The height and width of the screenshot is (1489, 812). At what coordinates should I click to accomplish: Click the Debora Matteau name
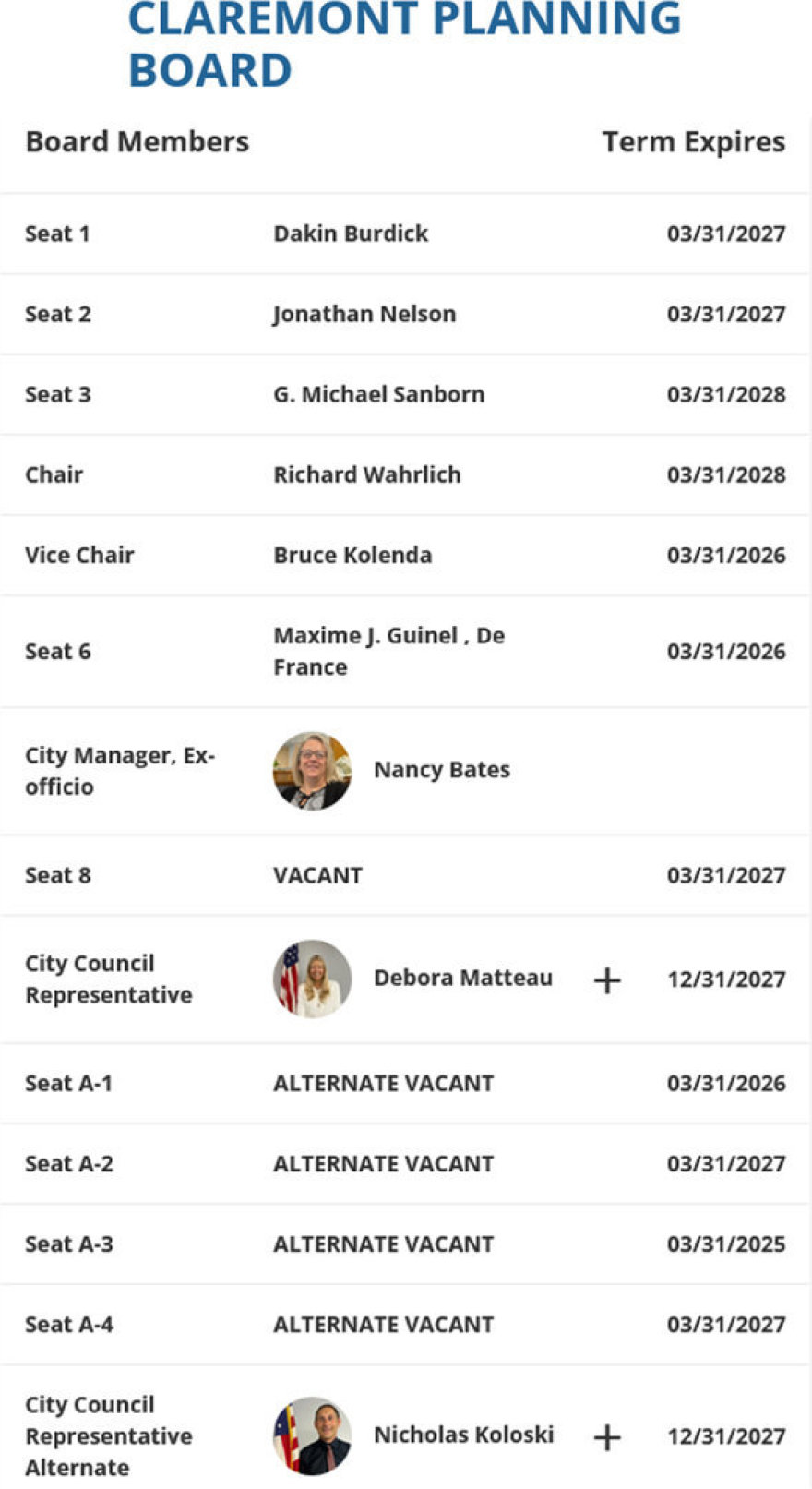[x=463, y=978]
